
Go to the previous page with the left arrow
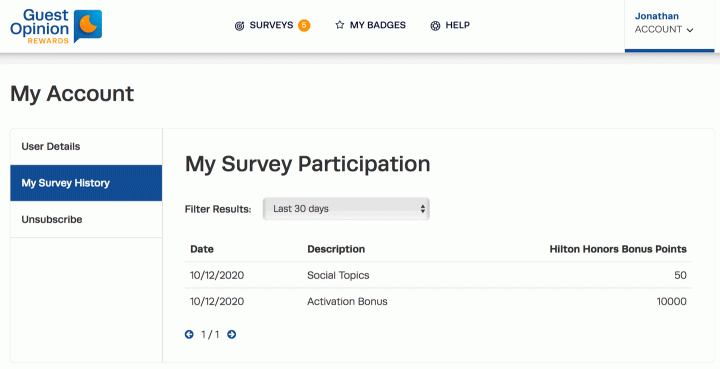click(x=189, y=335)
